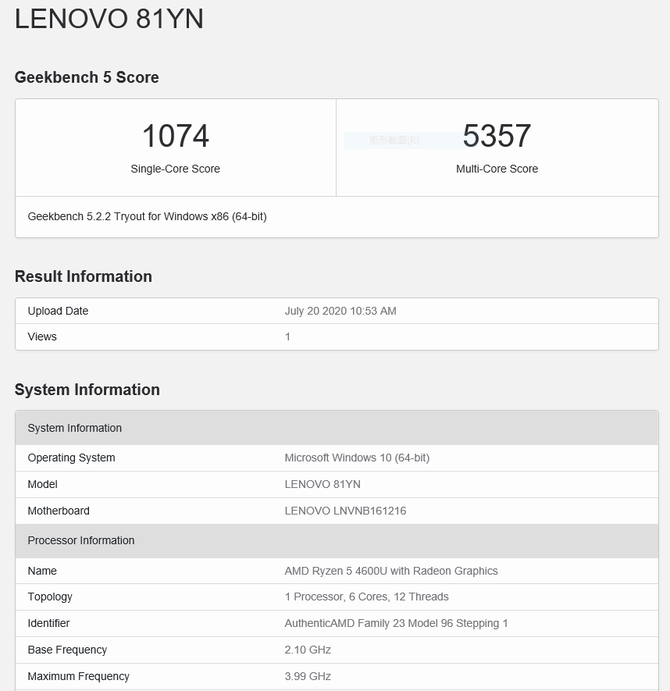Image resolution: width=670 pixels, height=691 pixels.
Task: Click the Multi-Core Score label
Action: [x=496, y=169]
